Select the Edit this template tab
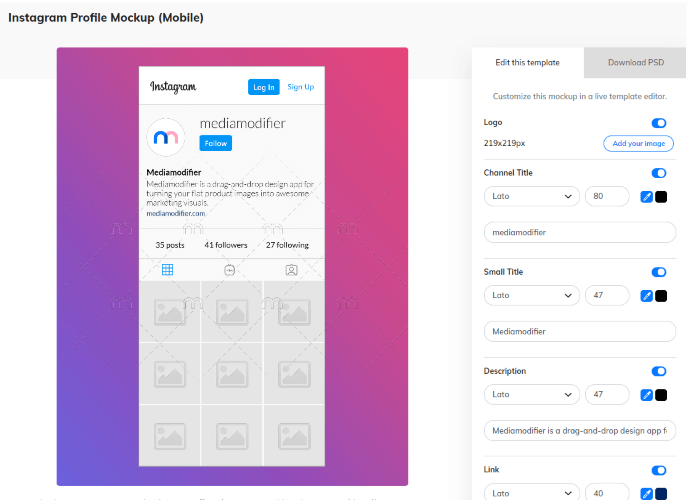 point(527,63)
